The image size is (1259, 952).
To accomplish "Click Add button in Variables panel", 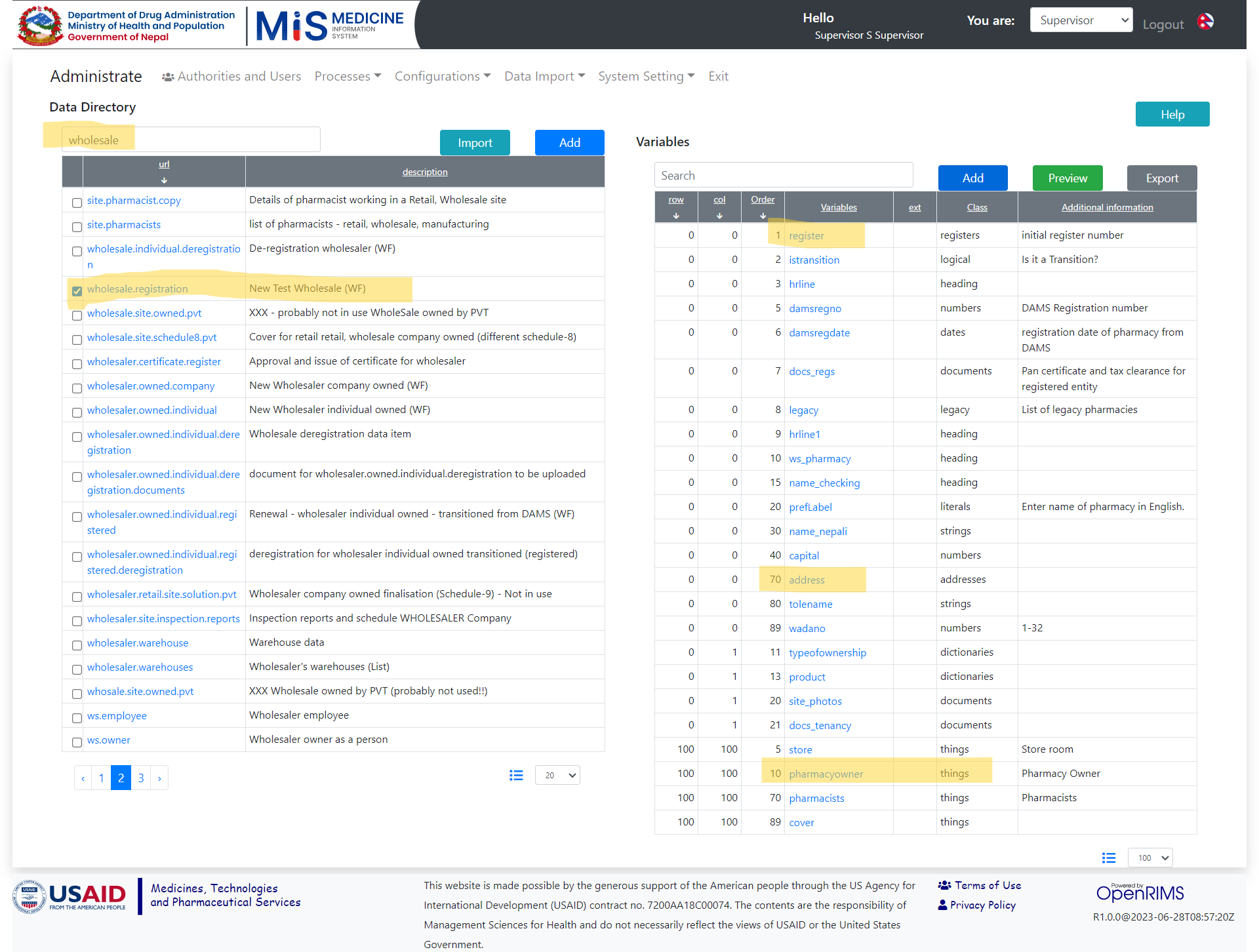I will pos(972,178).
